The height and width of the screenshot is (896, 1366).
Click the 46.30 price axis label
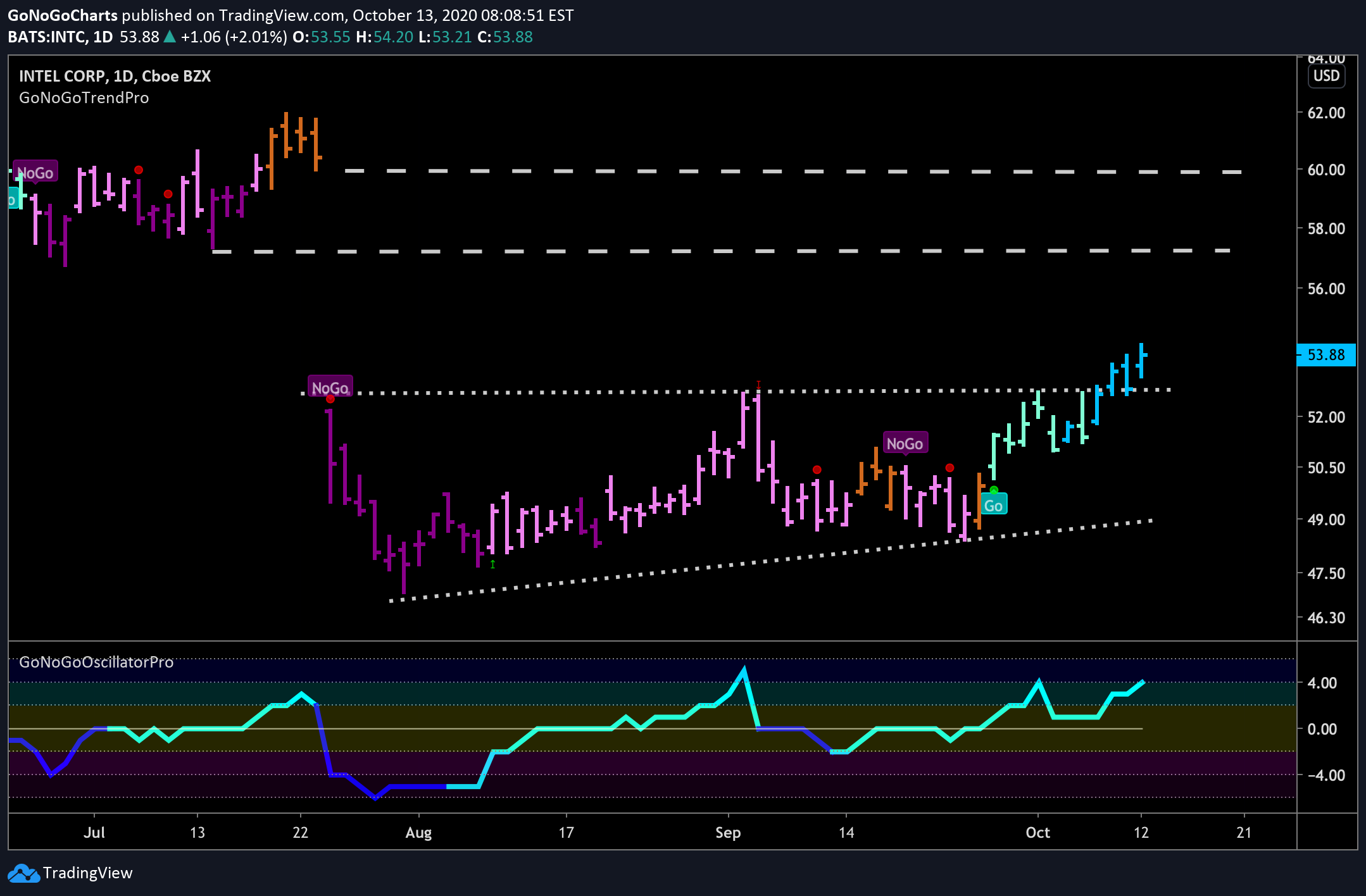tap(1326, 618)
